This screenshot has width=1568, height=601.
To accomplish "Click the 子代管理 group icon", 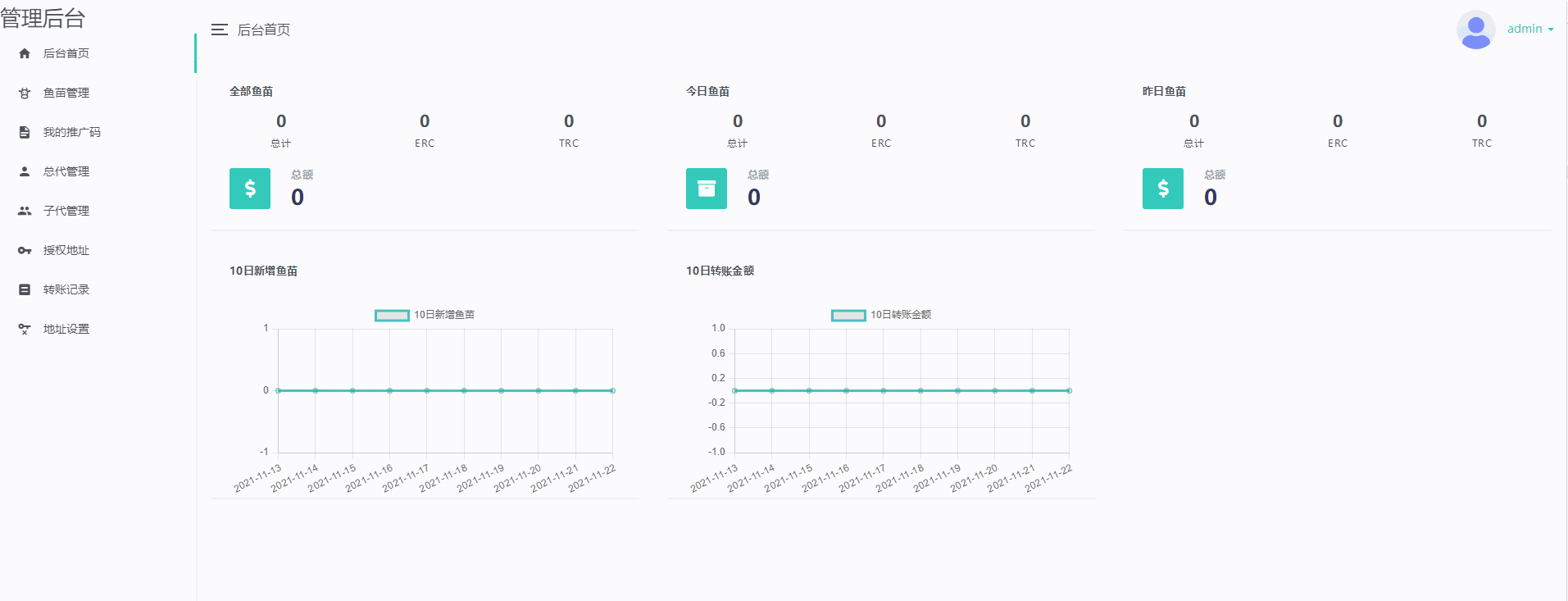I will point(25,211).
